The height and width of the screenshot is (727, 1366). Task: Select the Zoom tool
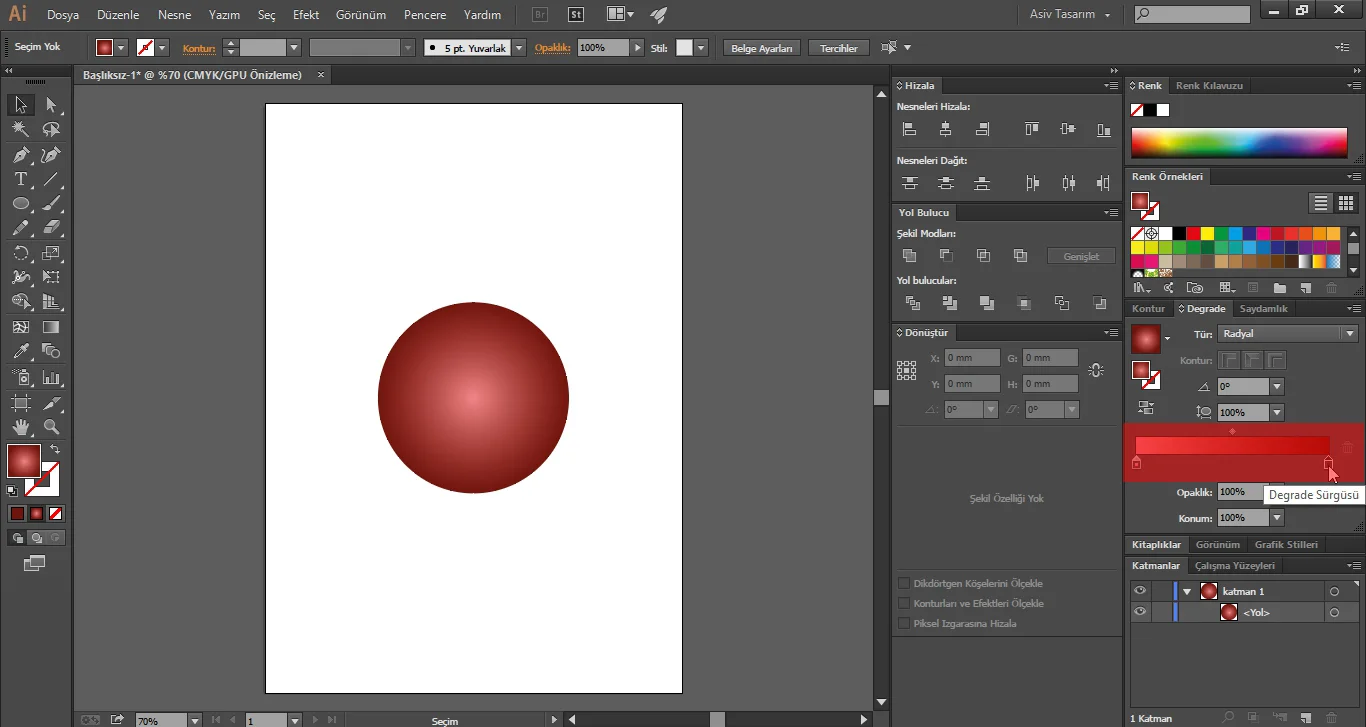(x=52, y=427)
